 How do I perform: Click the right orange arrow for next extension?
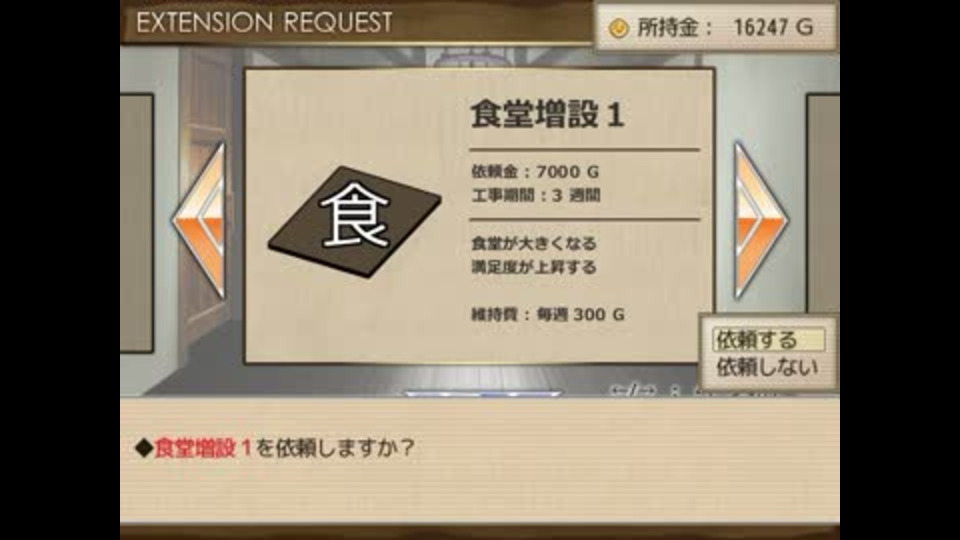(760, 221)
